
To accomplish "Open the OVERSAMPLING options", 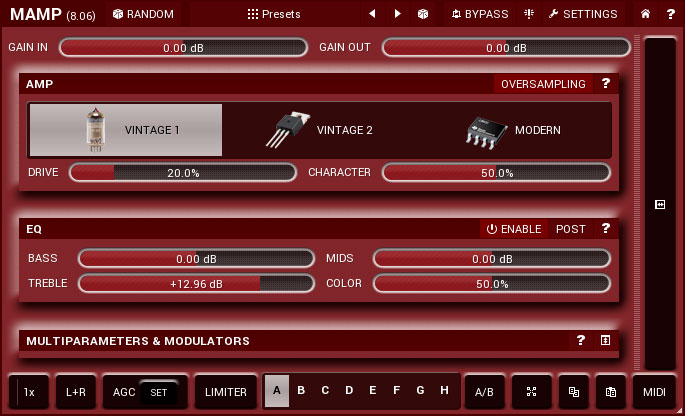I will click(x=543, y=84).
